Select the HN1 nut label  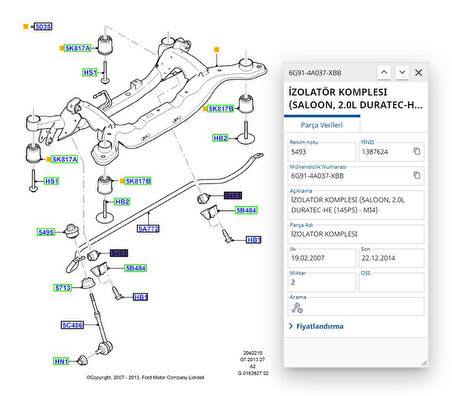coord(61,361)
